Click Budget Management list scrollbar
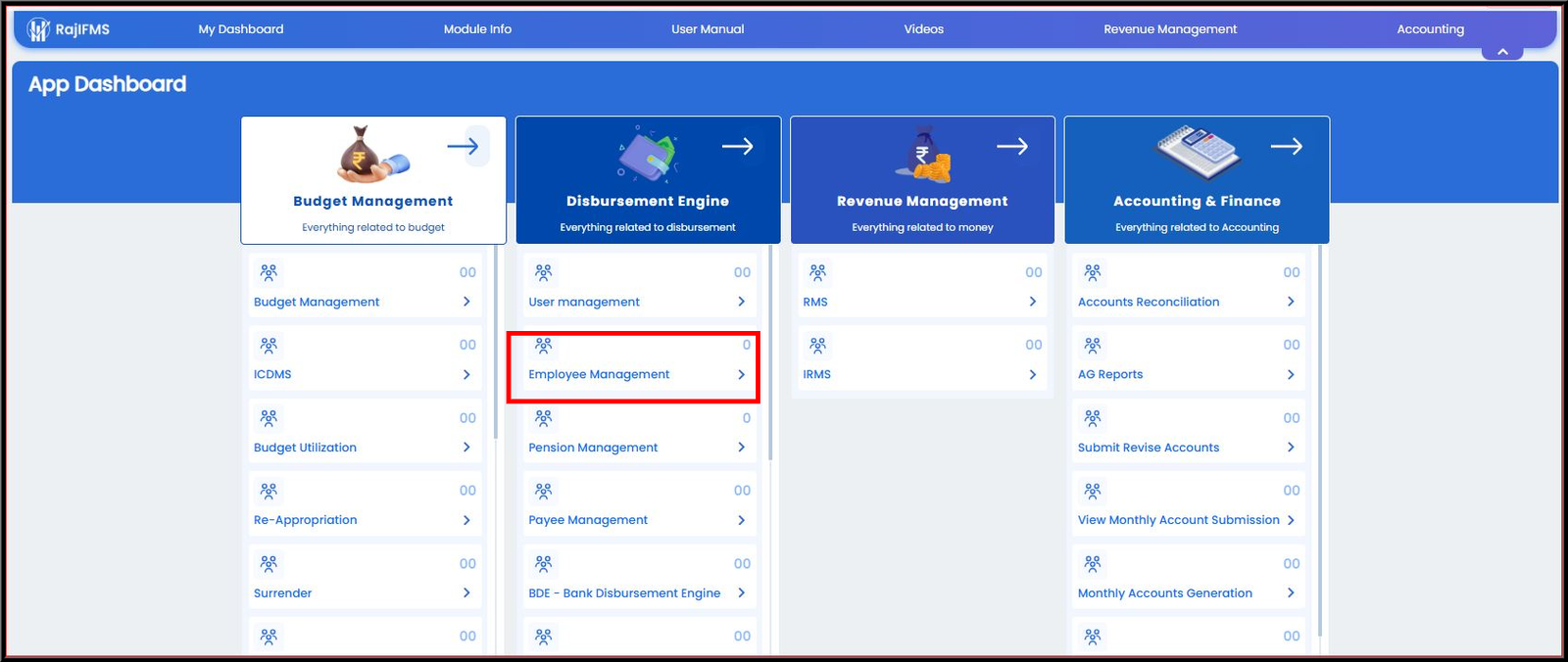Screen dimensions: 1568x662 pos(497,342)
